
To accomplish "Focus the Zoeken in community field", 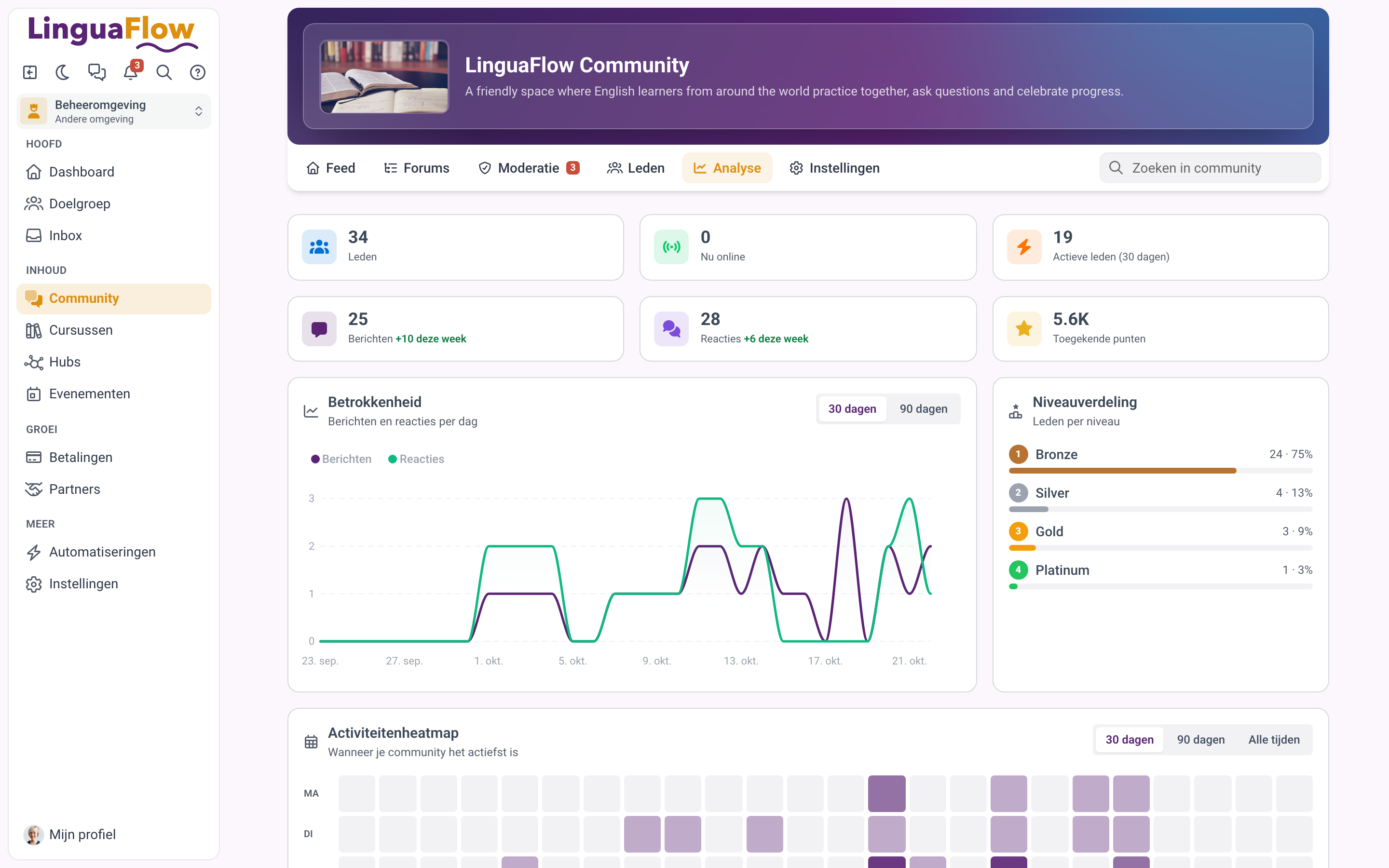I will click(x=1210, y=168).
